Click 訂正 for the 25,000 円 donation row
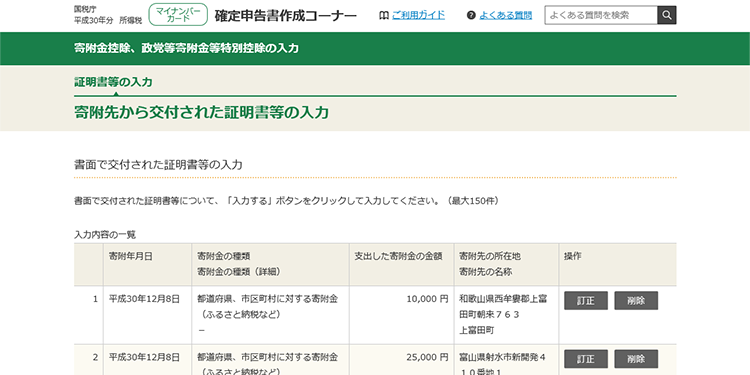The height and width of the screenshot is (375, 750). [x=586, y=359]
